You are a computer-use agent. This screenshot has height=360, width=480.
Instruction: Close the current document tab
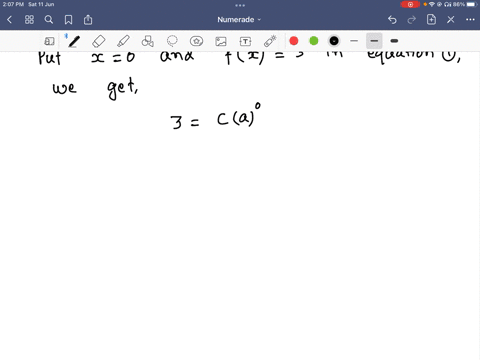tap(451, 20)
